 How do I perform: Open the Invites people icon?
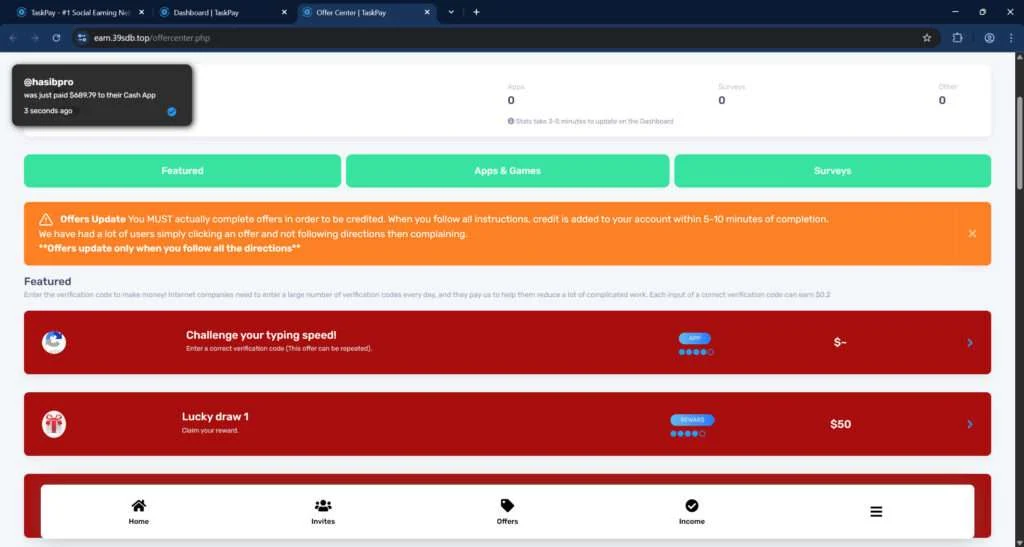[323, 505]
